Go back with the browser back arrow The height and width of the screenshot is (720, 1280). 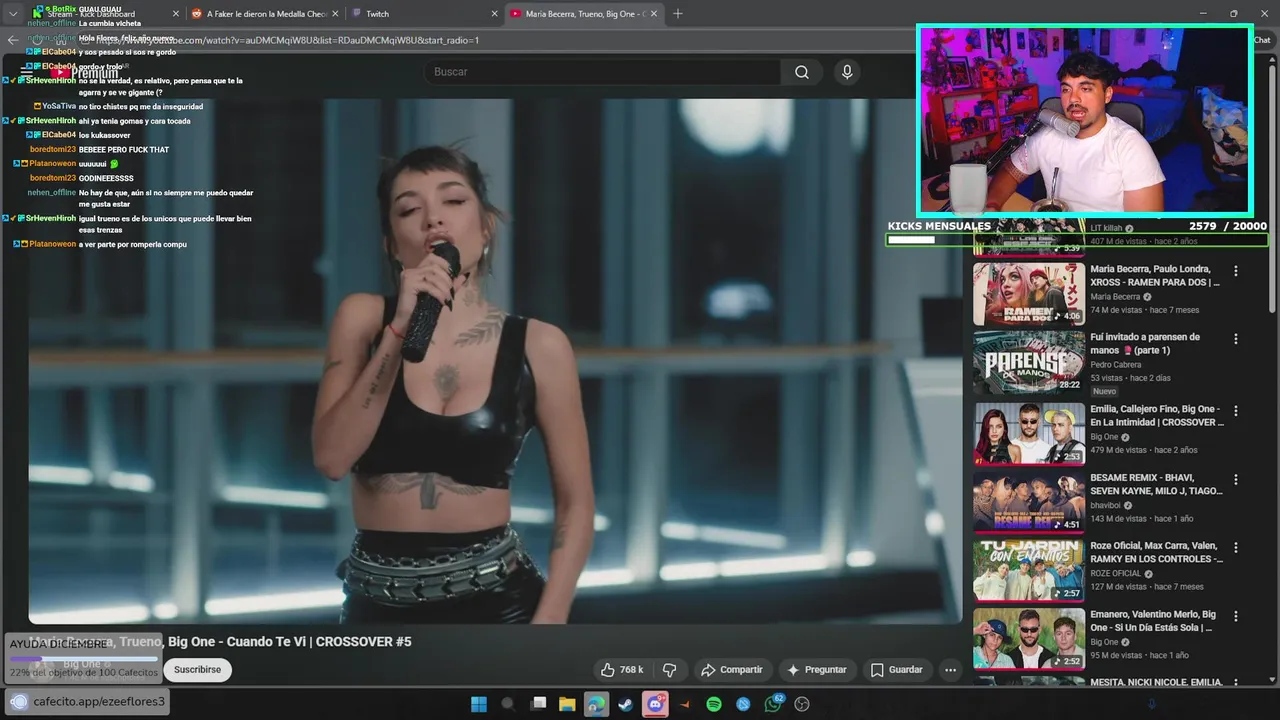(x=13, y=40)
